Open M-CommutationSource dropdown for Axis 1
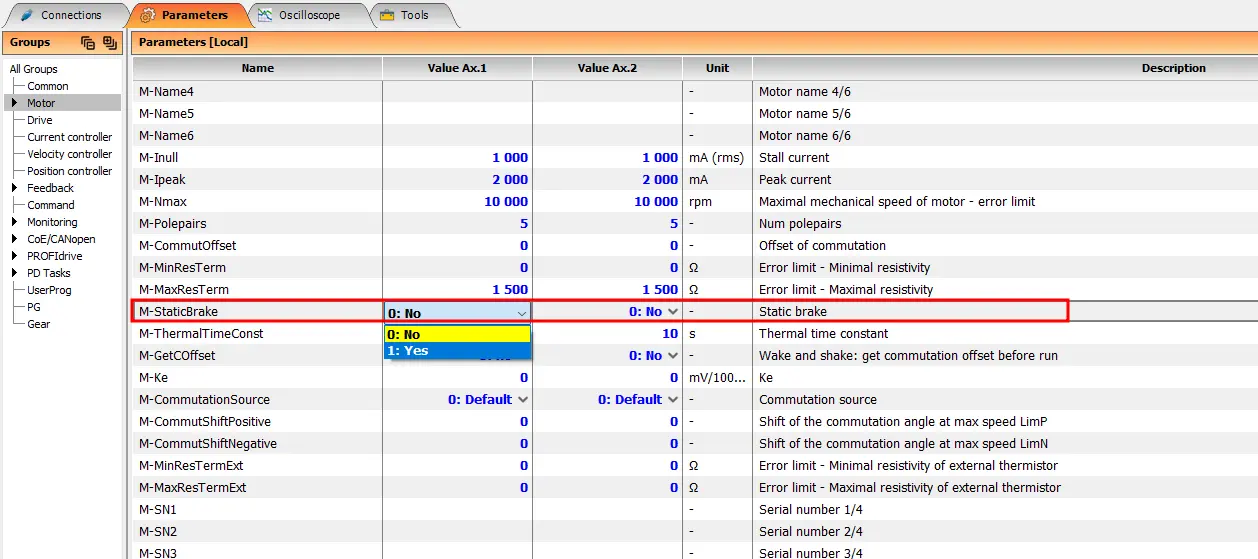 [522, 400]
